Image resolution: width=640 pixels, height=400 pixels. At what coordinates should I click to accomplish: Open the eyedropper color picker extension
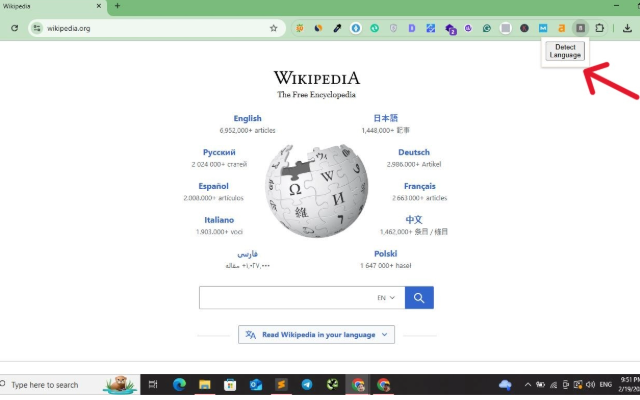coord(337,28)
